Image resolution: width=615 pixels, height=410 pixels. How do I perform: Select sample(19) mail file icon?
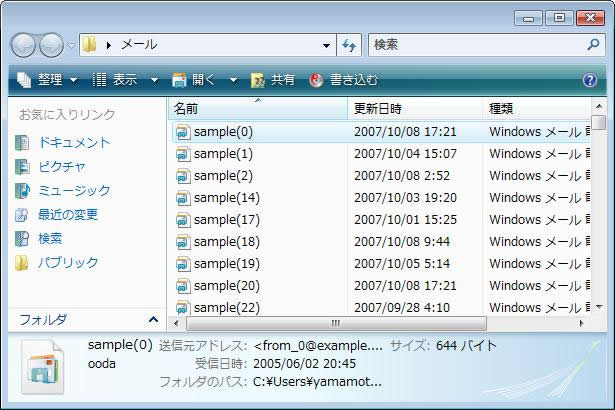(183, 264)
